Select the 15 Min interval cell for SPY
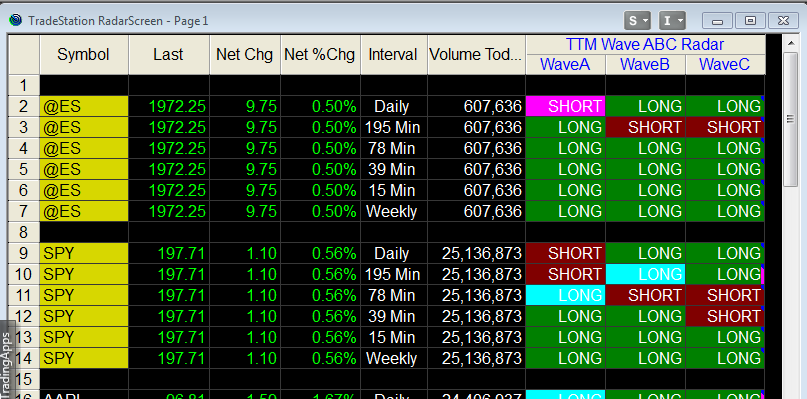807x399 pixels. [393, 337]
